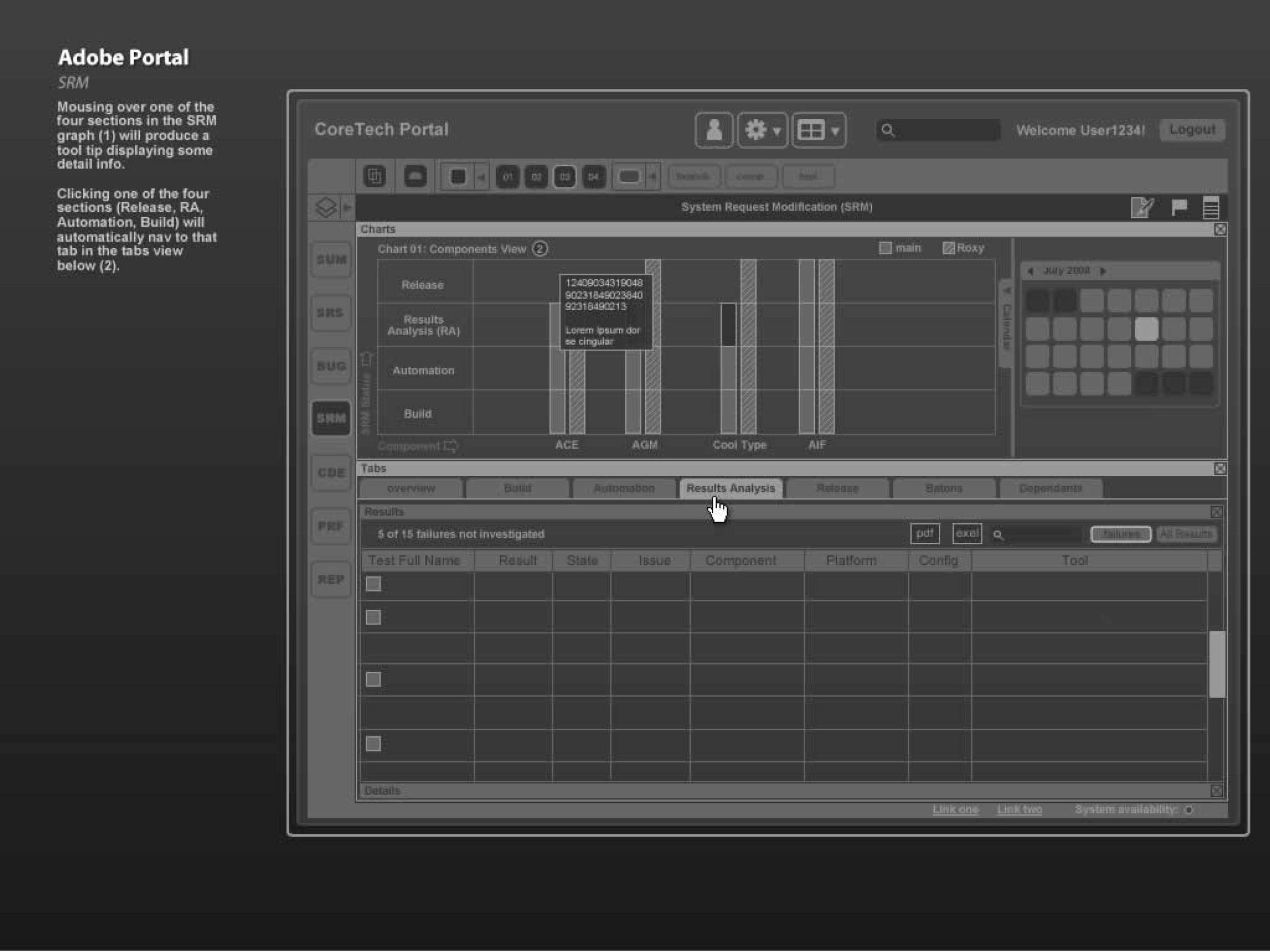The width and height of the screenshot is (1270, 952).
Task: Close the Tabs panel
Action: [1220, 469]
